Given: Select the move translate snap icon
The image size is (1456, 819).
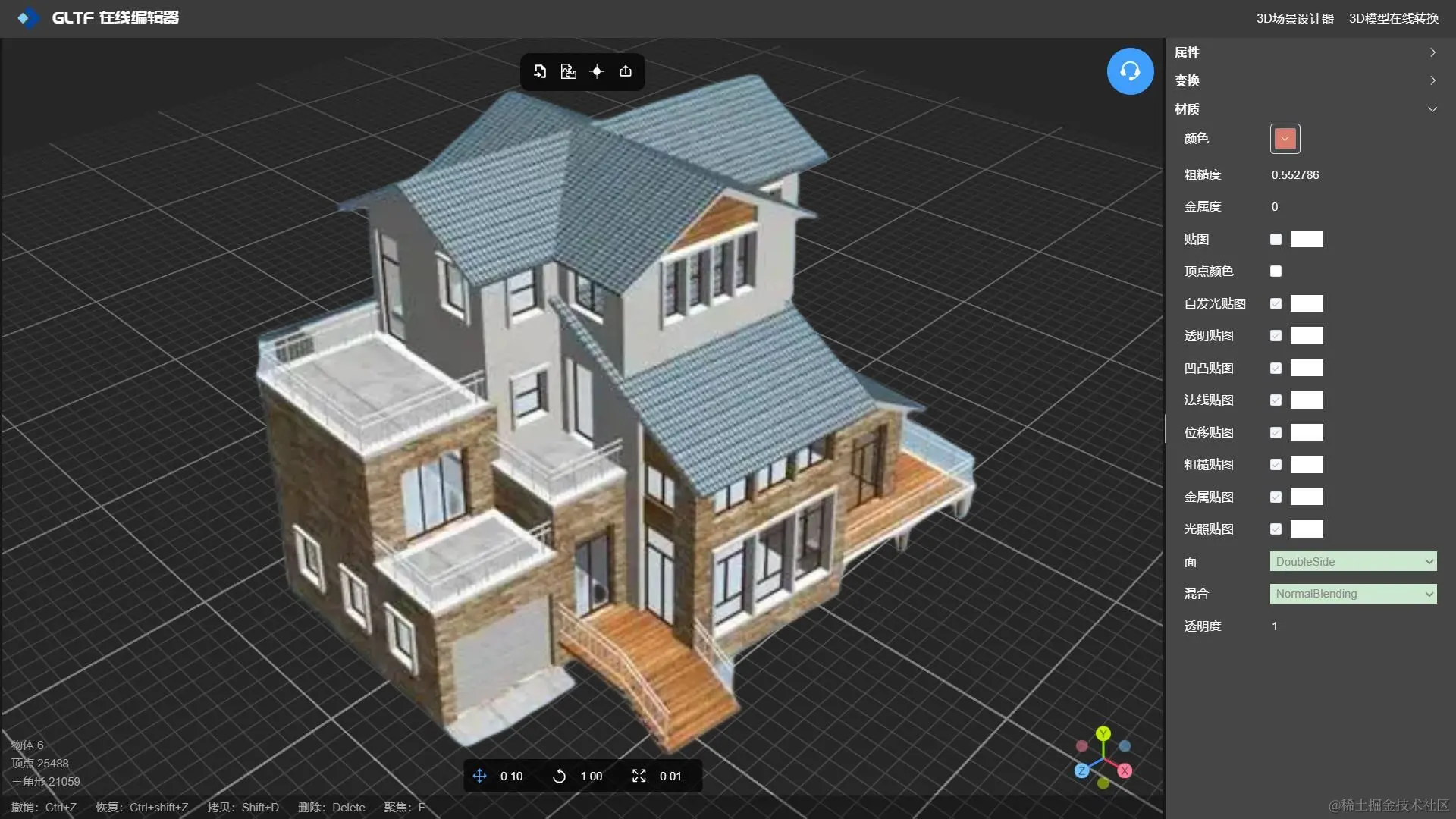Looking at the screenshot, I should click(x=480, y=776).
